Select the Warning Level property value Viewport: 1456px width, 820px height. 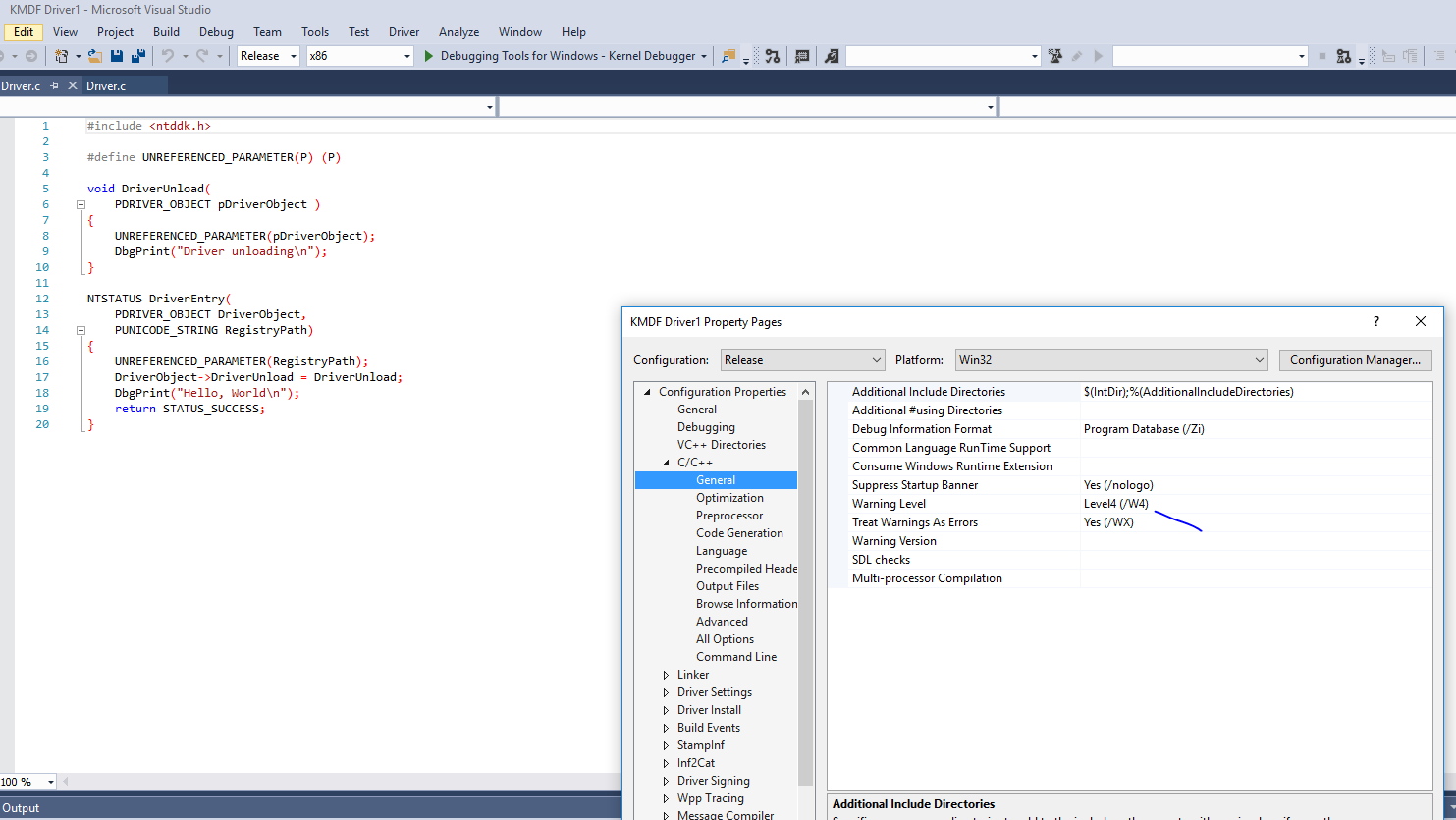pyautogui.click(x=1115, y=504)
